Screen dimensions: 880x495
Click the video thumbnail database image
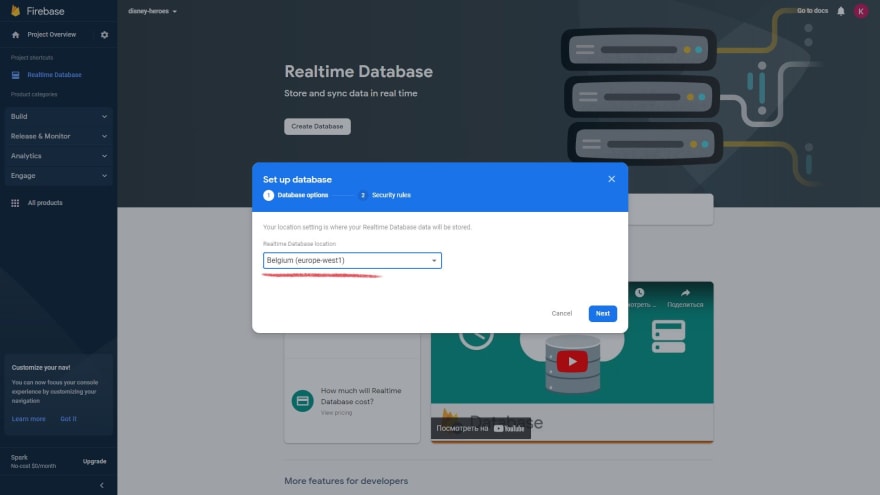coord(572,363)
